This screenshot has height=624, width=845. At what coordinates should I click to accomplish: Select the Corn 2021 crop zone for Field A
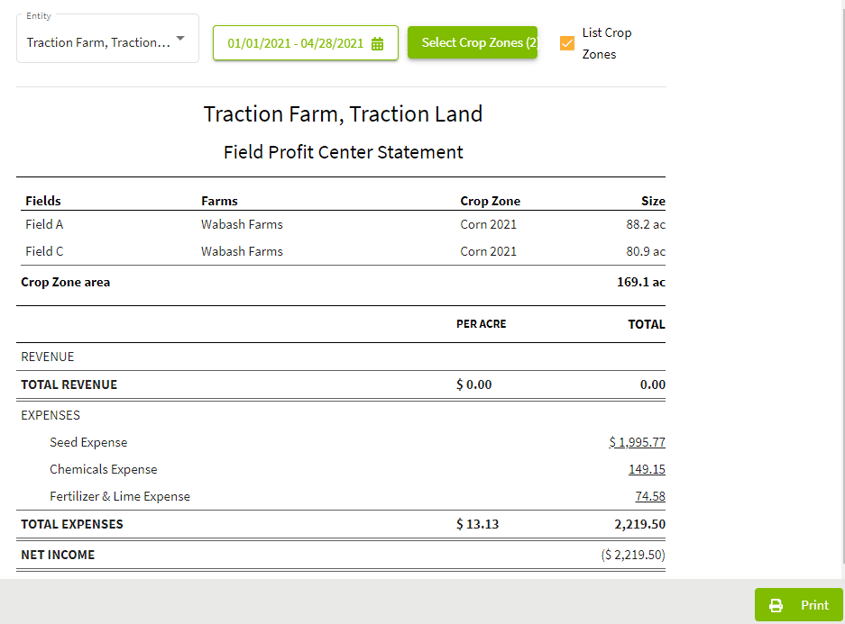pyautogui.click(x=490, y=224)
